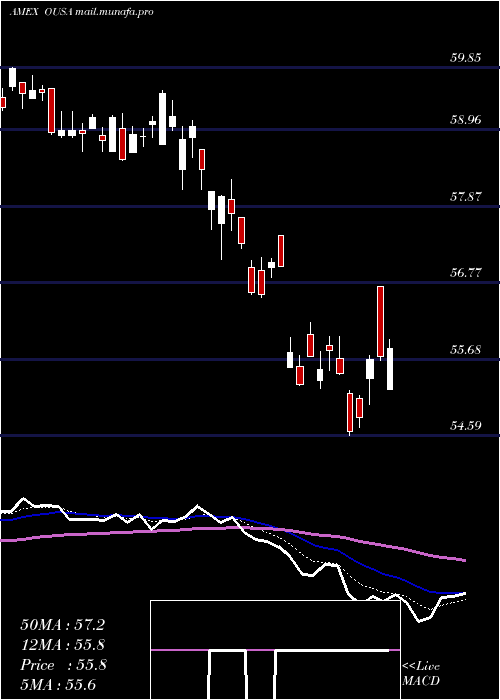Click the 56.77 price level label

[466, 273]
